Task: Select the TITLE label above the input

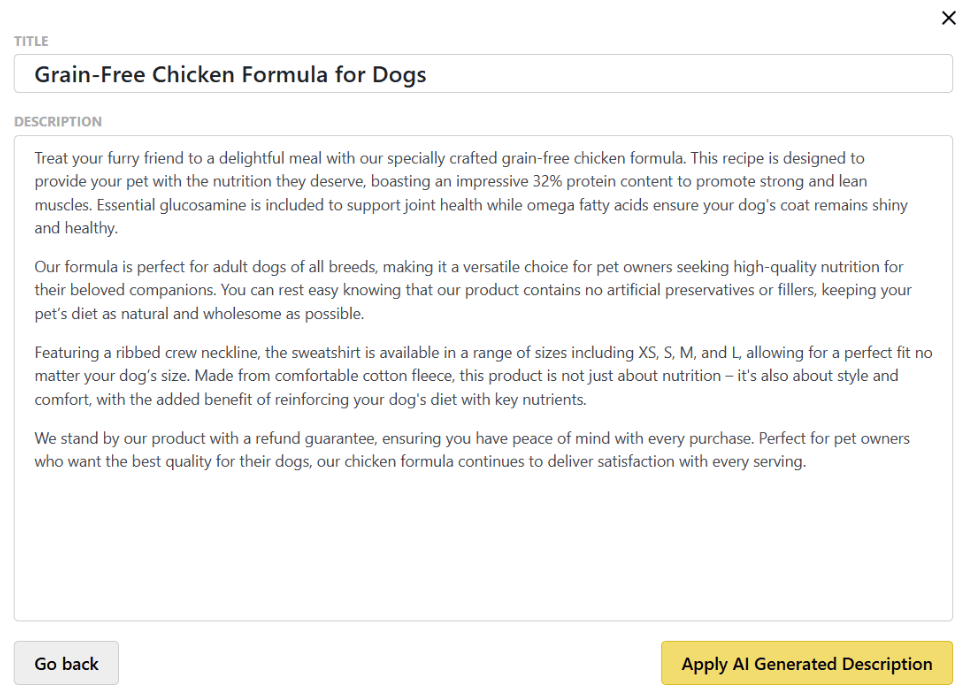Action: pyautogui.click(x=30, y=41)
